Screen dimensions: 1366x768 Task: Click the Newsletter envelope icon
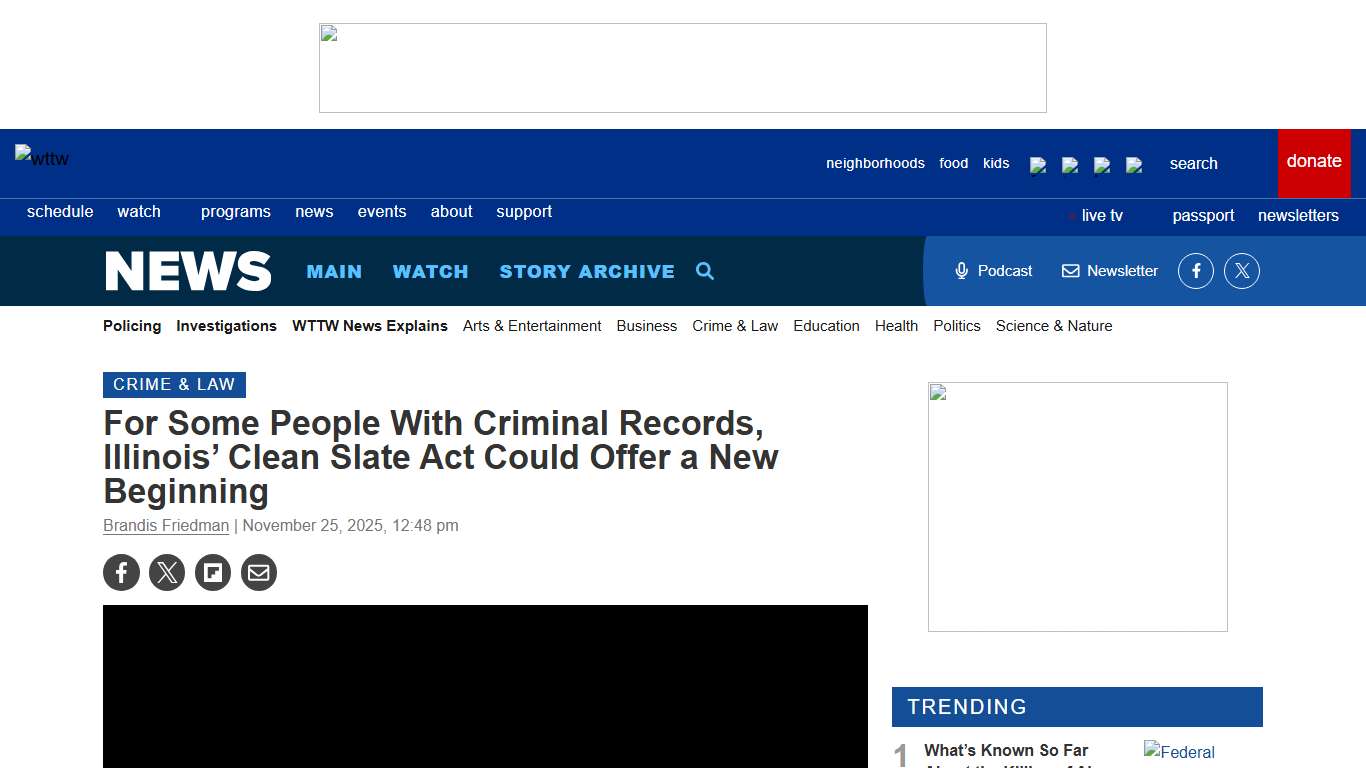(x=1070, y=270)
